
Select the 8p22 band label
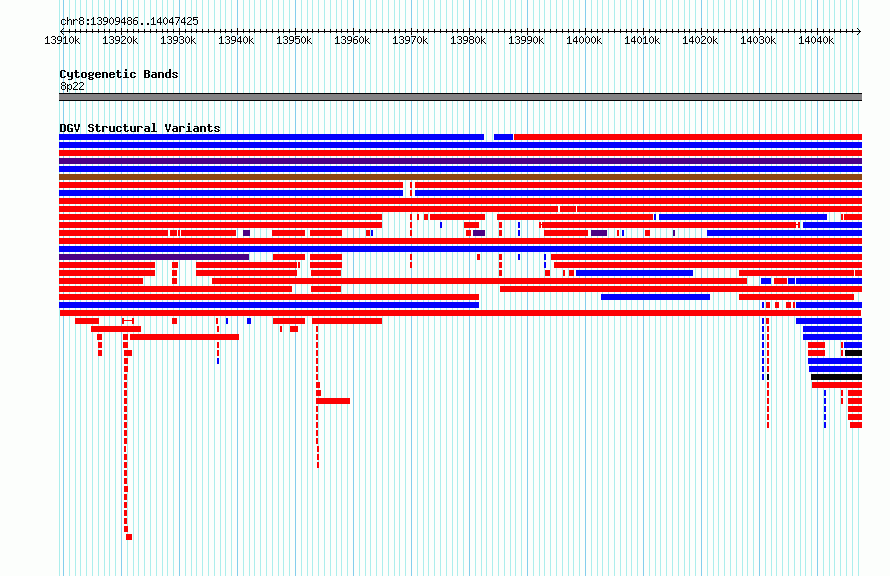point(72,86)
